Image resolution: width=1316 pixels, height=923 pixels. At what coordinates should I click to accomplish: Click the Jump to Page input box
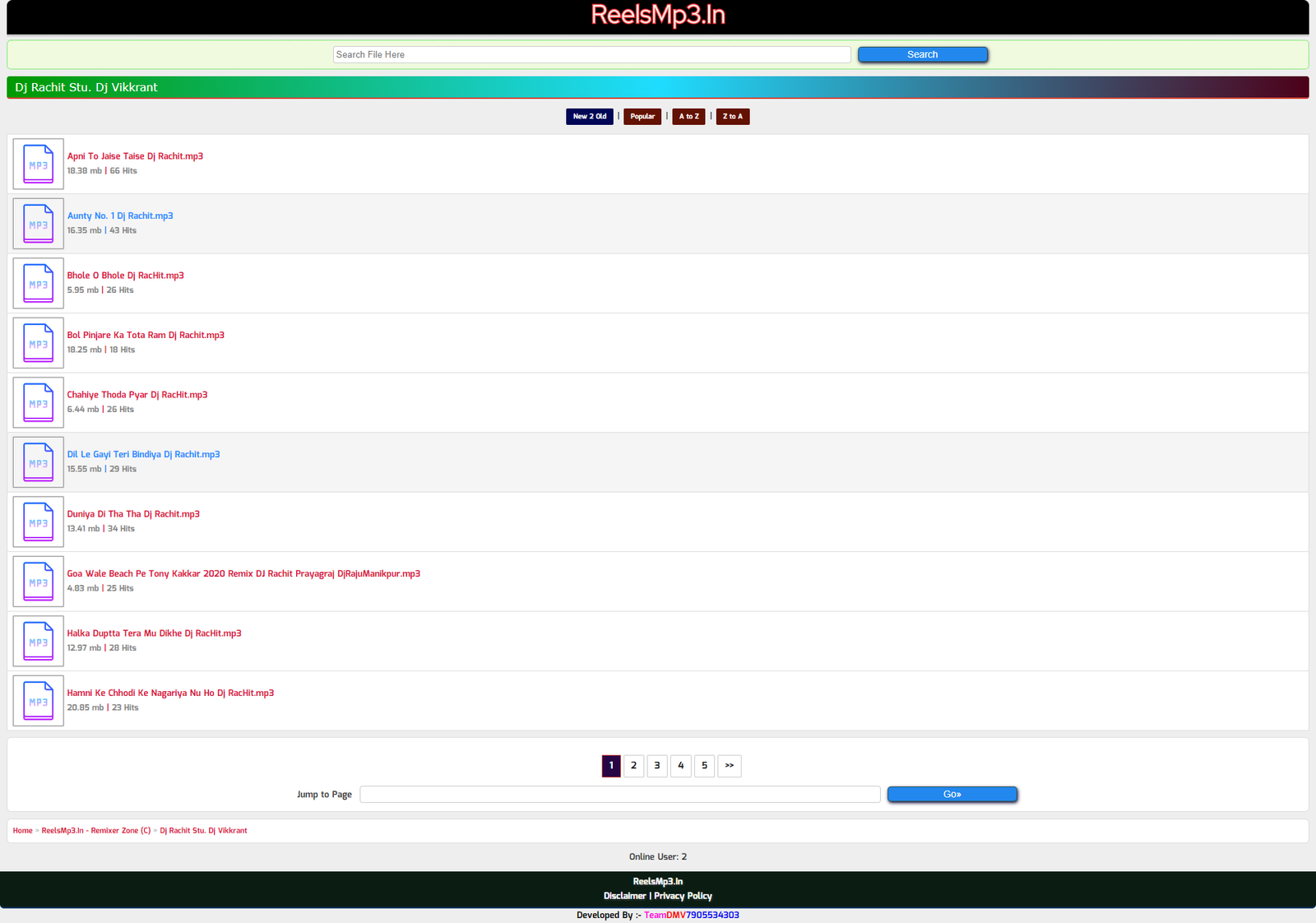tap(619, 794)
